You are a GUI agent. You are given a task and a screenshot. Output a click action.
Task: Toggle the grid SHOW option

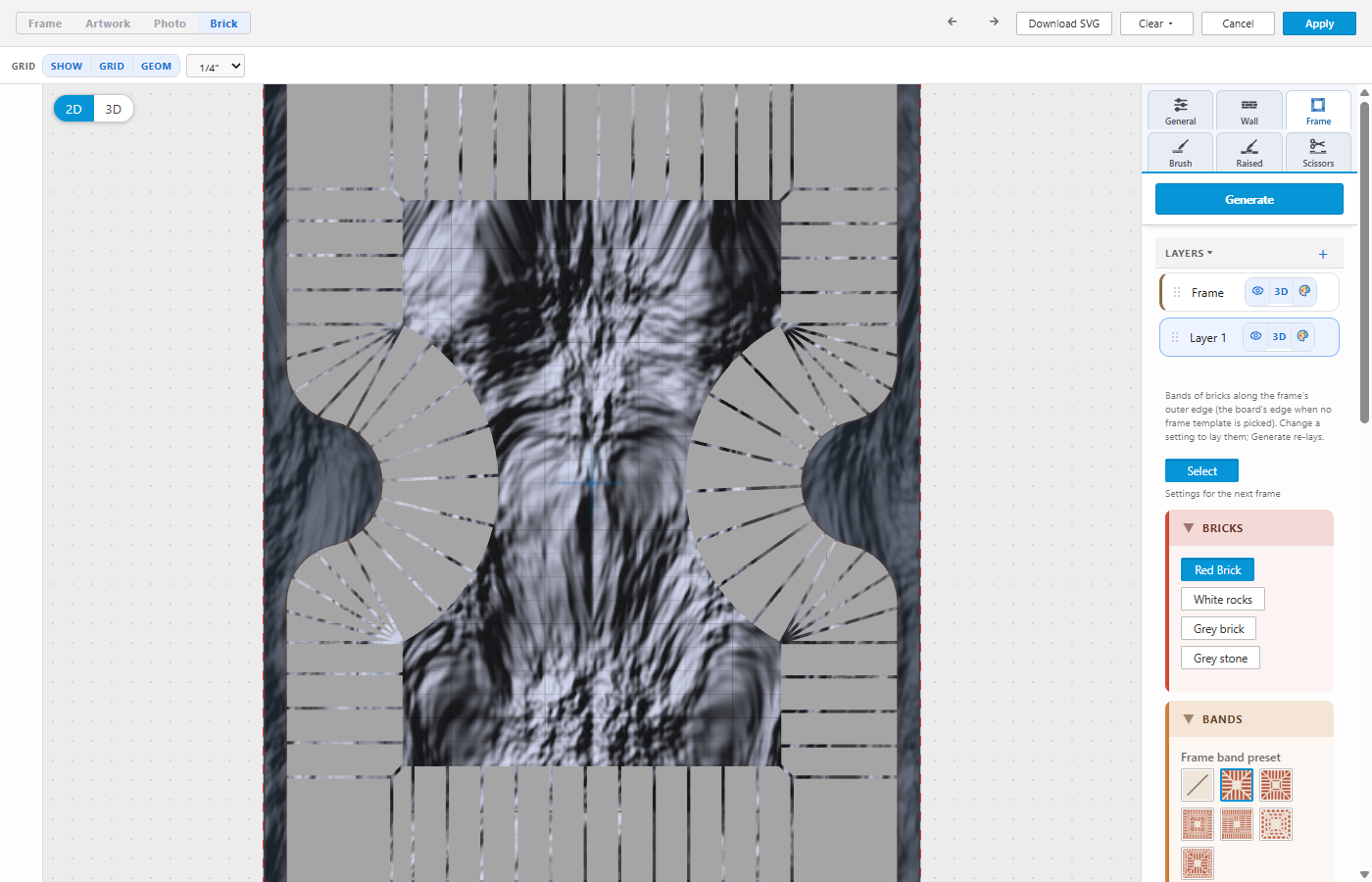(67, 67)
